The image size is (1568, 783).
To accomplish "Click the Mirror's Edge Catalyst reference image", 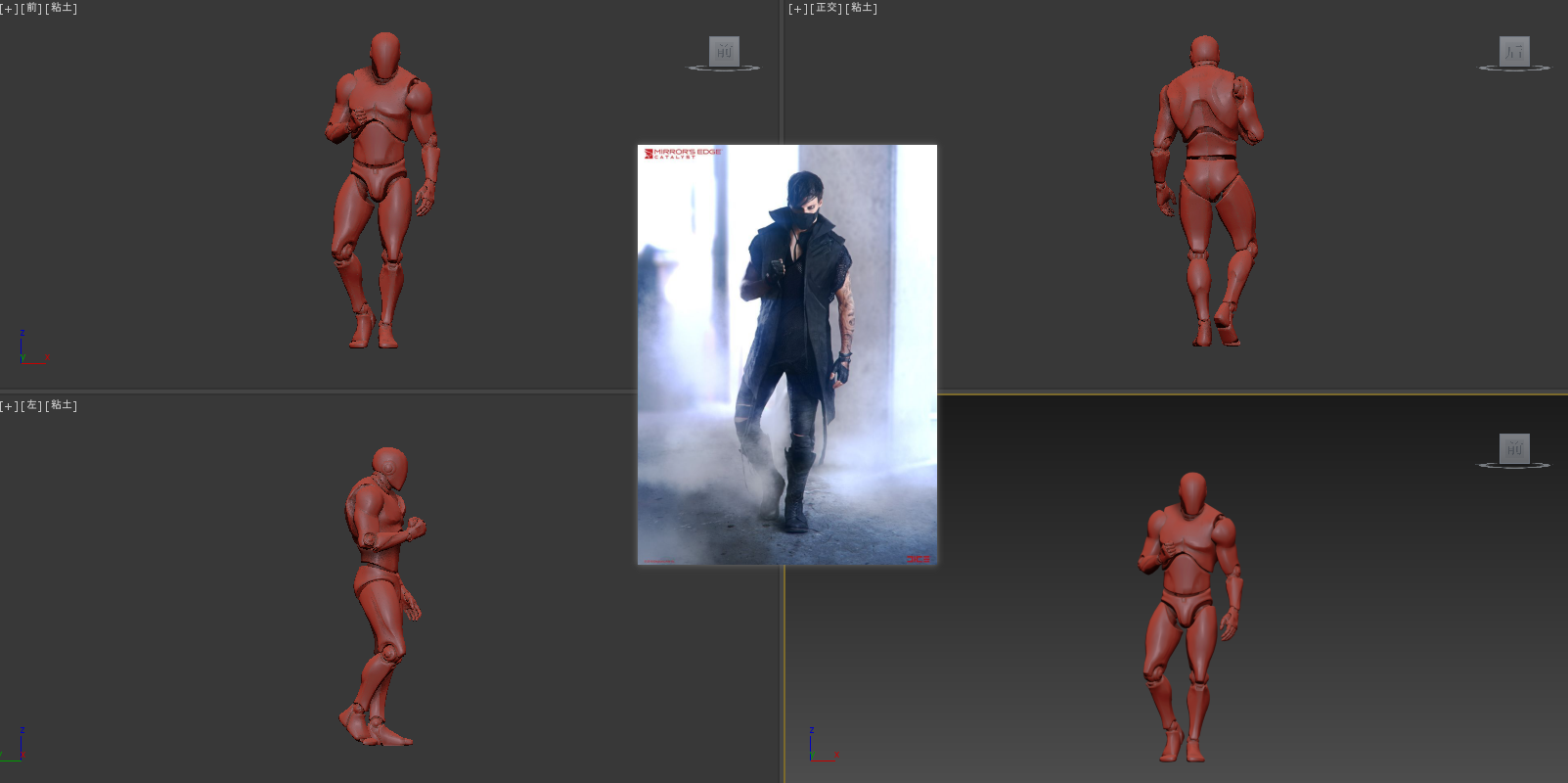I will tap(787, 354).
